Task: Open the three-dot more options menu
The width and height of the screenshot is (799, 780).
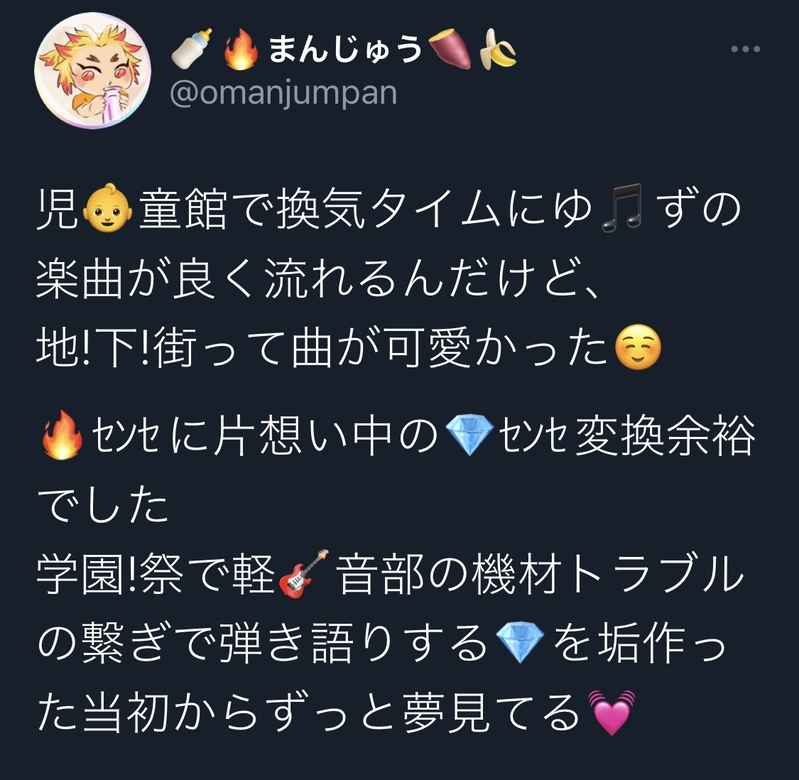Action: coord(745,49)
